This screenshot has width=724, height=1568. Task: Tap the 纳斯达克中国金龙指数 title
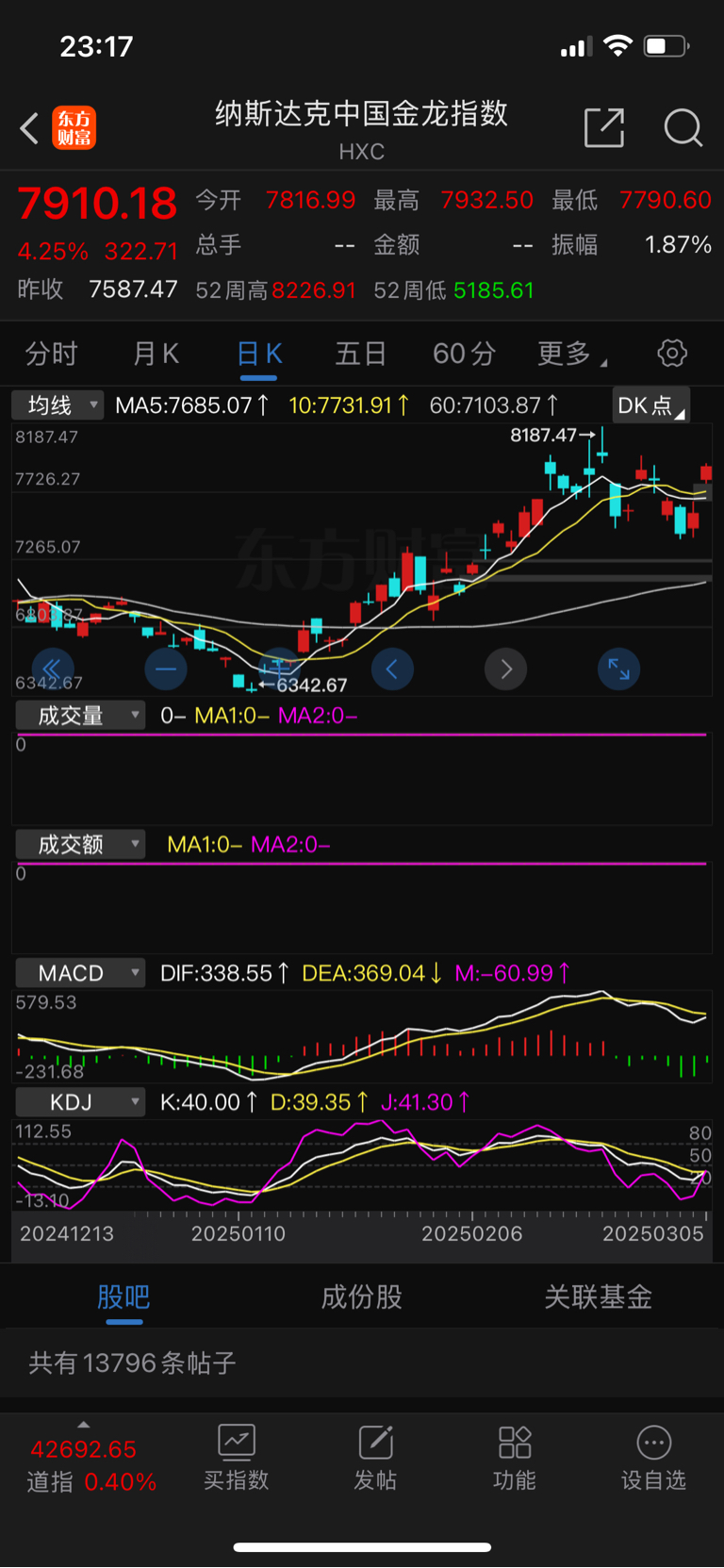[x=362, y=114]
